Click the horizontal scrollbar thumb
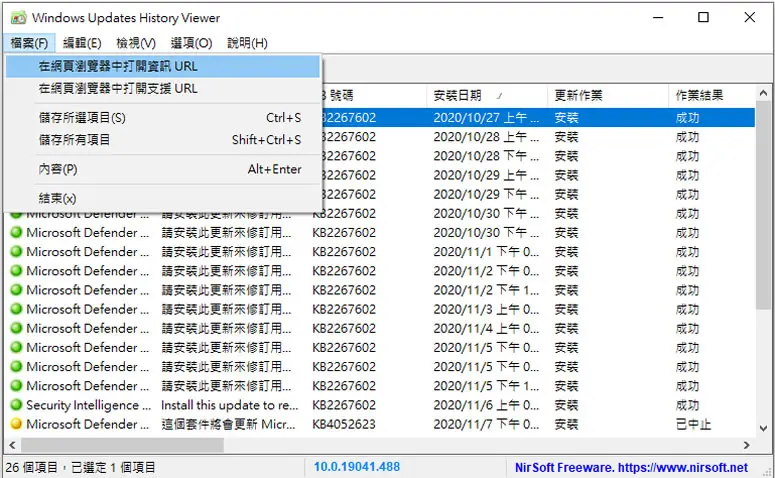Image resolution: width=775 pixels, height=478 pixels. pyautogui.click(x=122, y=445)
